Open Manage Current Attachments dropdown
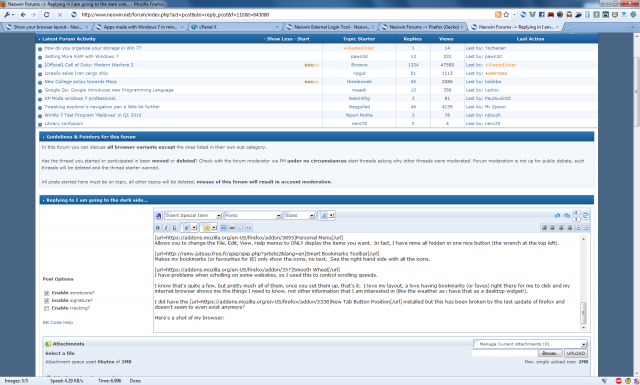640x385 pixels. pos(530,344)
